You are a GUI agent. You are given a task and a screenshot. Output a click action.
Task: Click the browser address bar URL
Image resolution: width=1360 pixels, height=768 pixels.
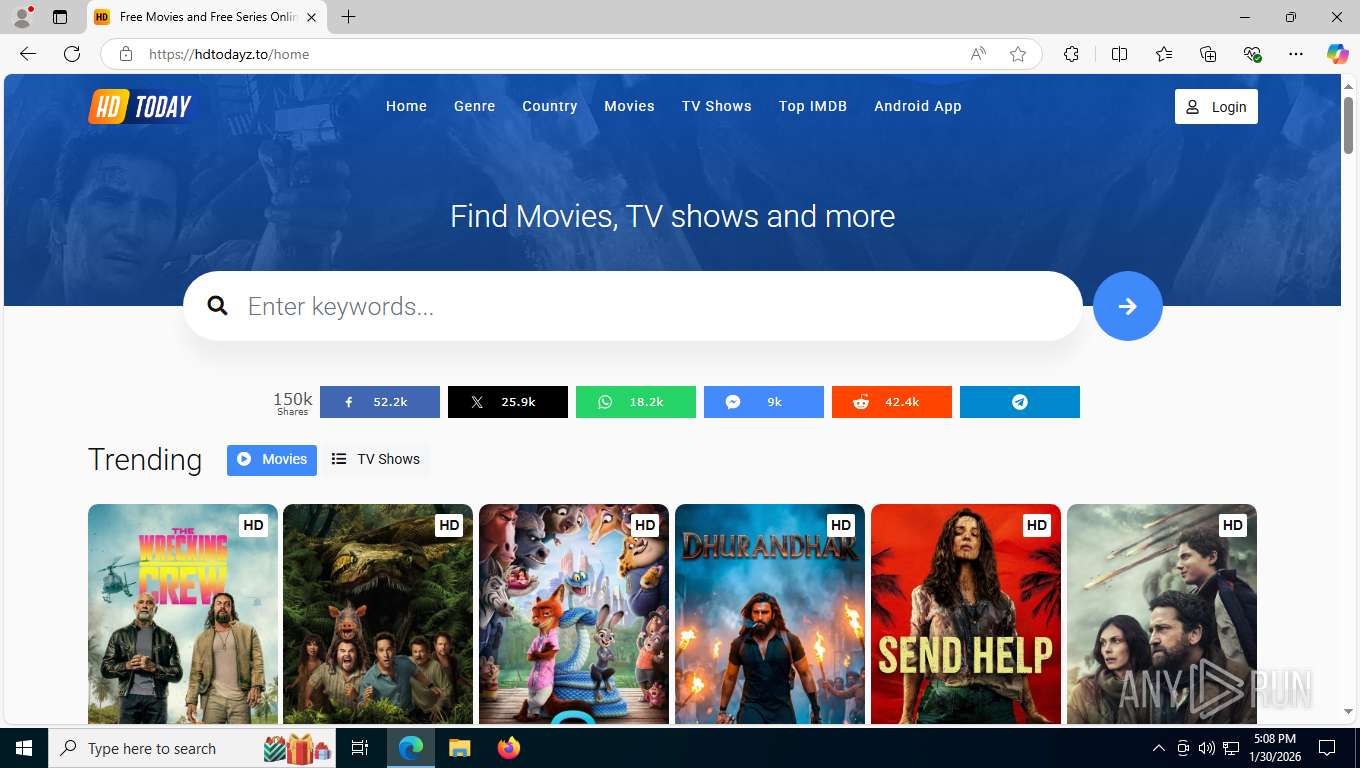[229, 54]
